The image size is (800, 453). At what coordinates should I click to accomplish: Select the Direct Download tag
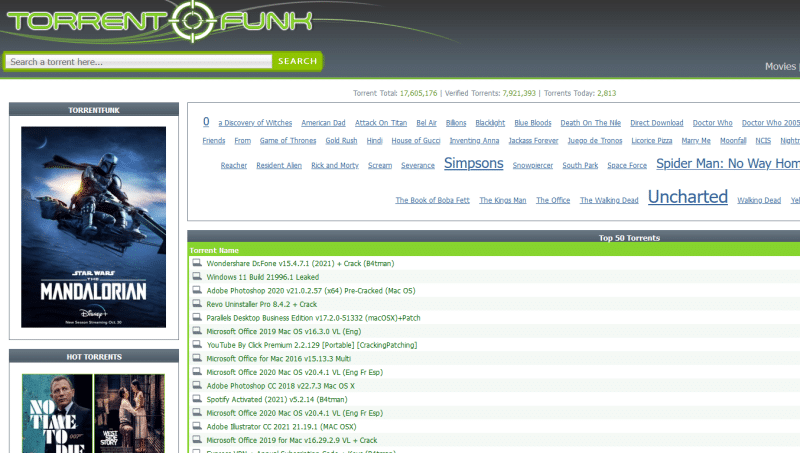[657, 123]
